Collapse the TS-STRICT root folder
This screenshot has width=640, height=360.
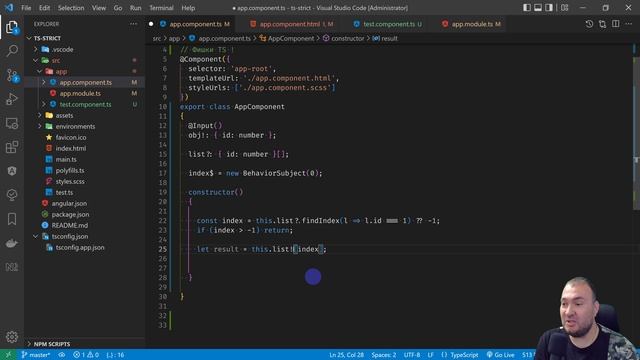(x=29, y=38)
